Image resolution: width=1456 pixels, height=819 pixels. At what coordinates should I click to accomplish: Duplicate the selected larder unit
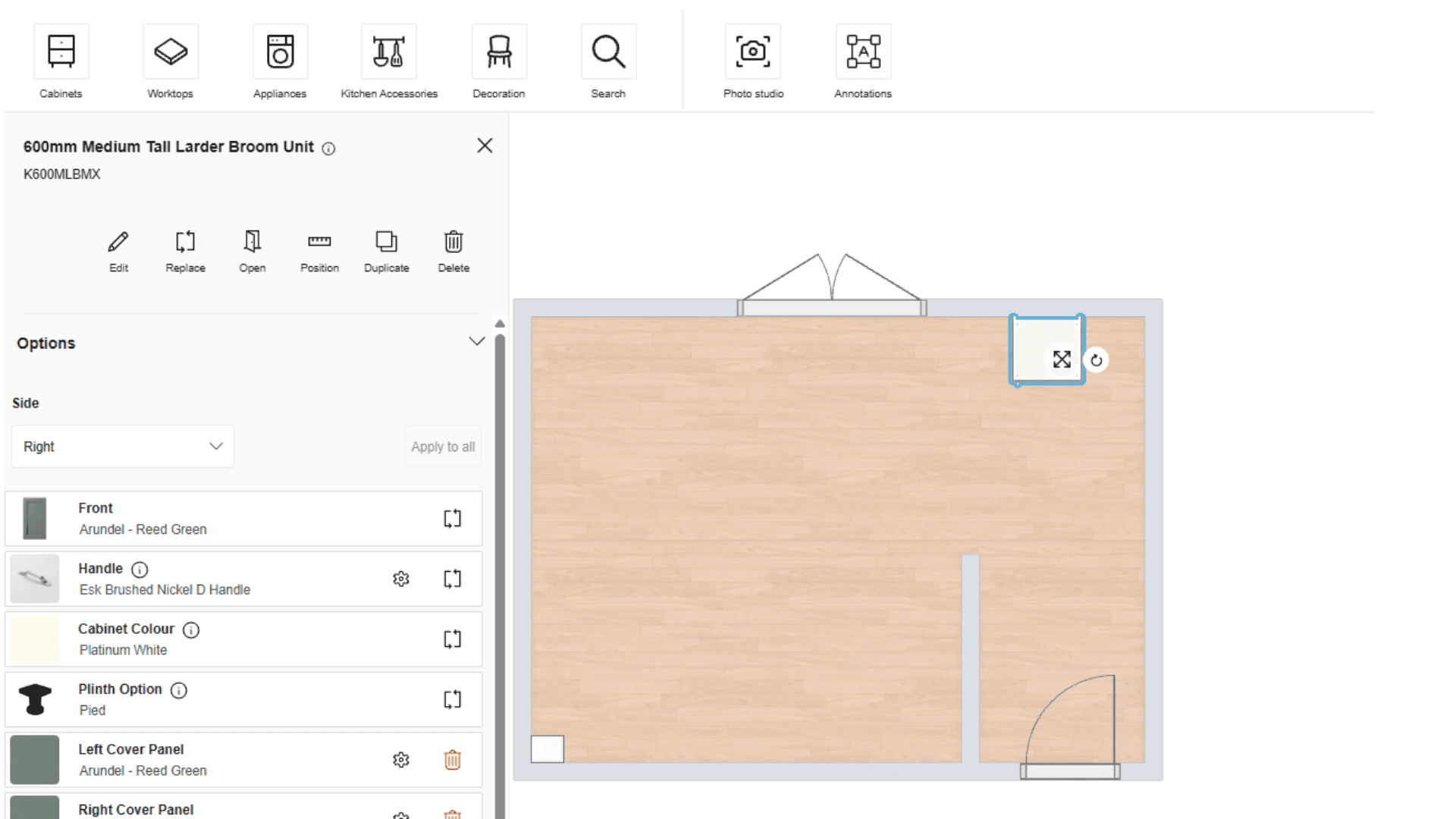[387, 252]
